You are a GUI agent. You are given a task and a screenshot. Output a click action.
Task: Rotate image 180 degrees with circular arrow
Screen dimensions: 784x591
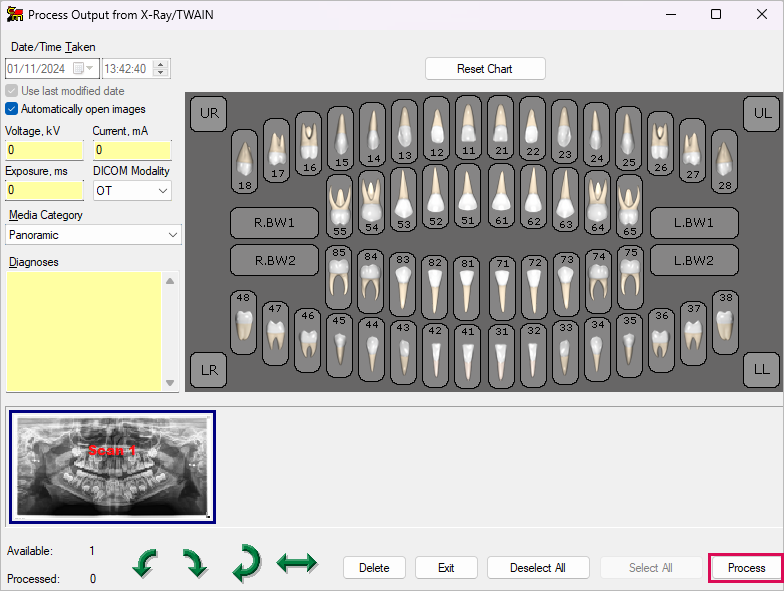pyautogui.click(x=246, y=563)
